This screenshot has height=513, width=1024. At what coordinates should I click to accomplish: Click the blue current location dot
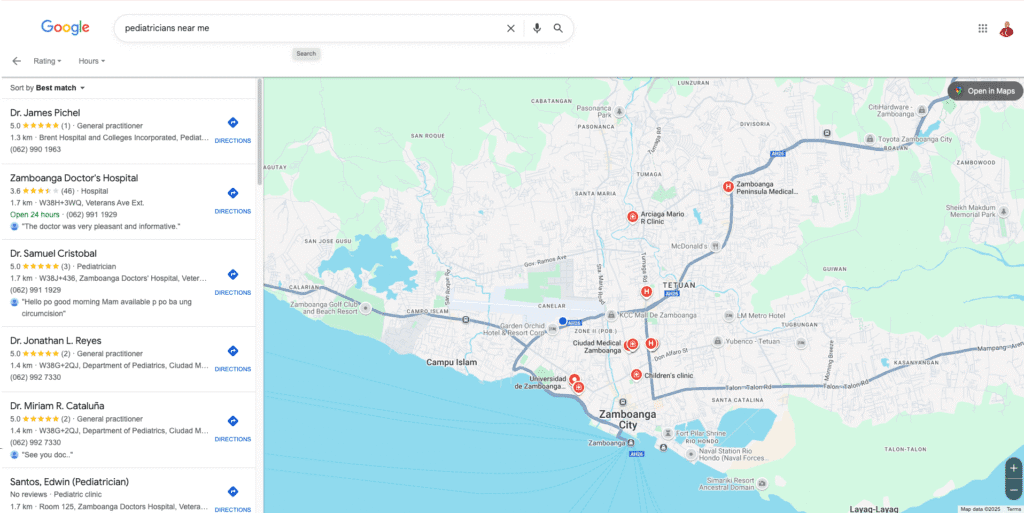point(562,320)
